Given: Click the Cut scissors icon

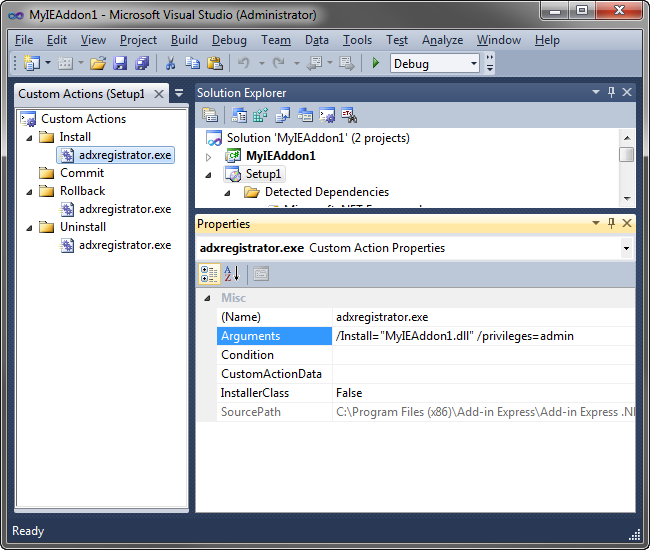Looking at the screenshot, I should coord(170,63).
